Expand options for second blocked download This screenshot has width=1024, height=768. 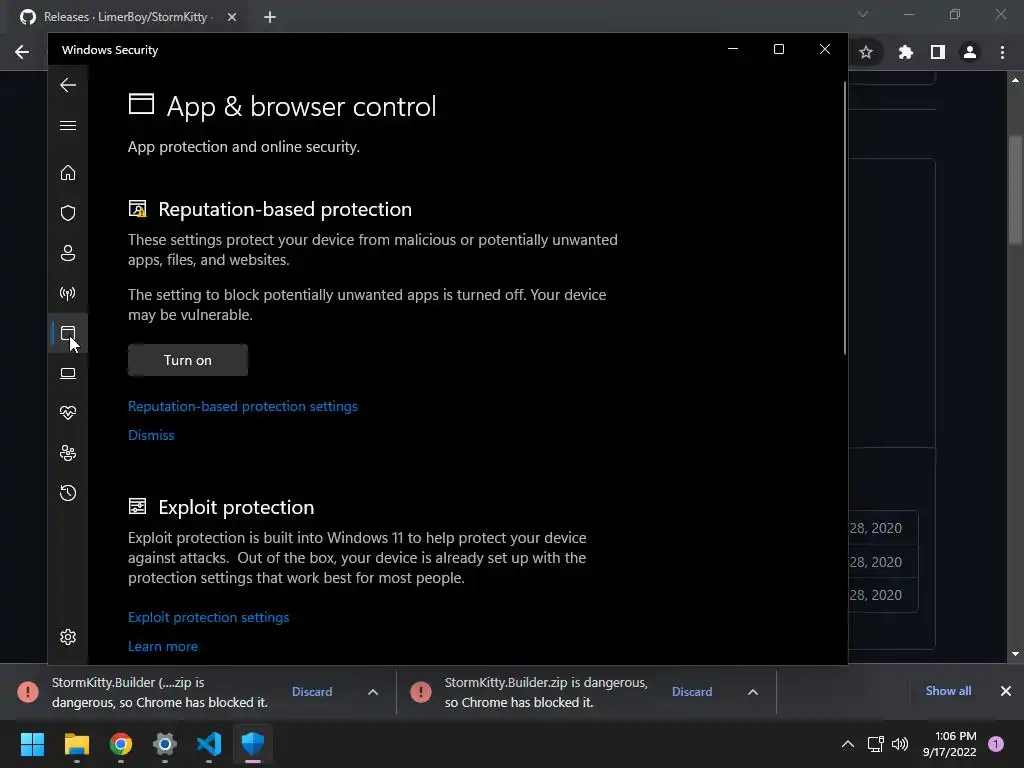(752, 692)
